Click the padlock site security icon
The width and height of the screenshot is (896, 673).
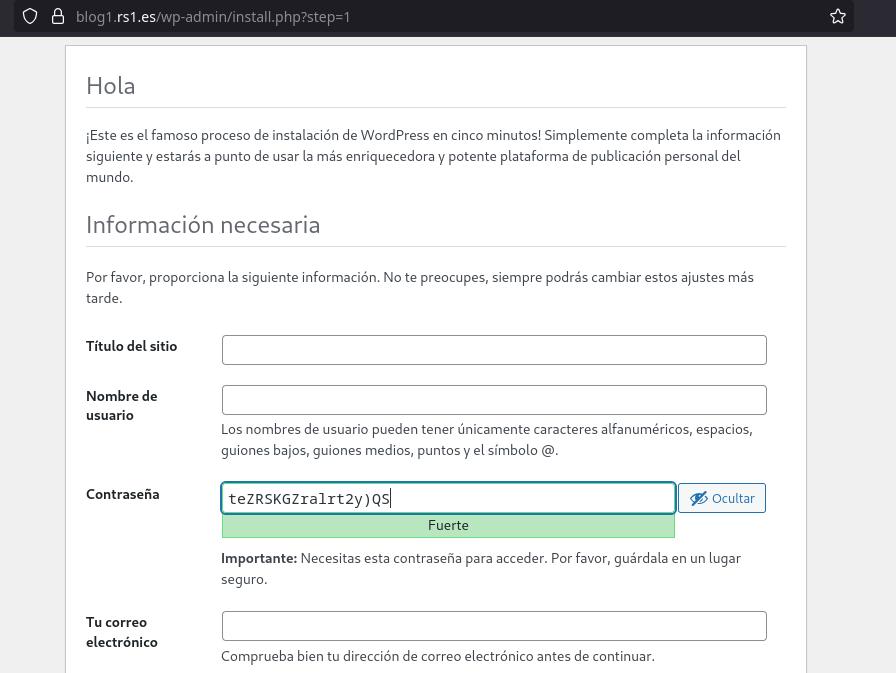click(x=58, y=17)
